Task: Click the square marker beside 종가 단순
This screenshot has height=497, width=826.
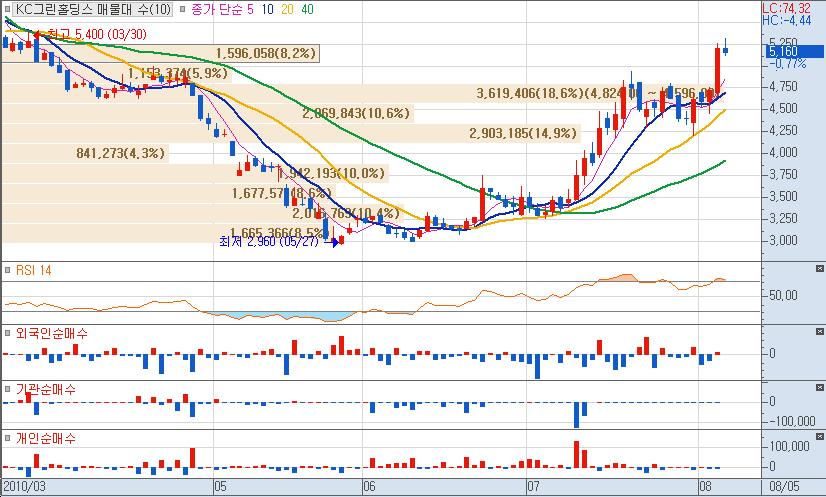Action: [x=182, y=9]
